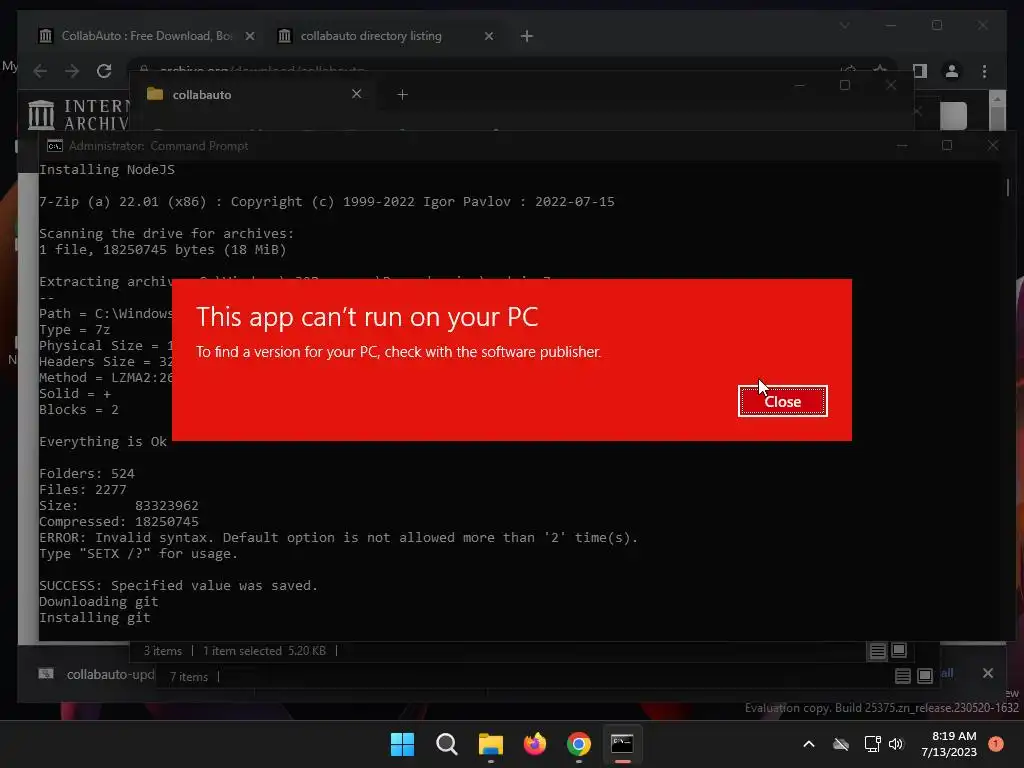This screenshot has height=768, width=1024.
Task: Open the clock showing 8:19 AM
Action: pyautogui.click(x=949, y=744)
